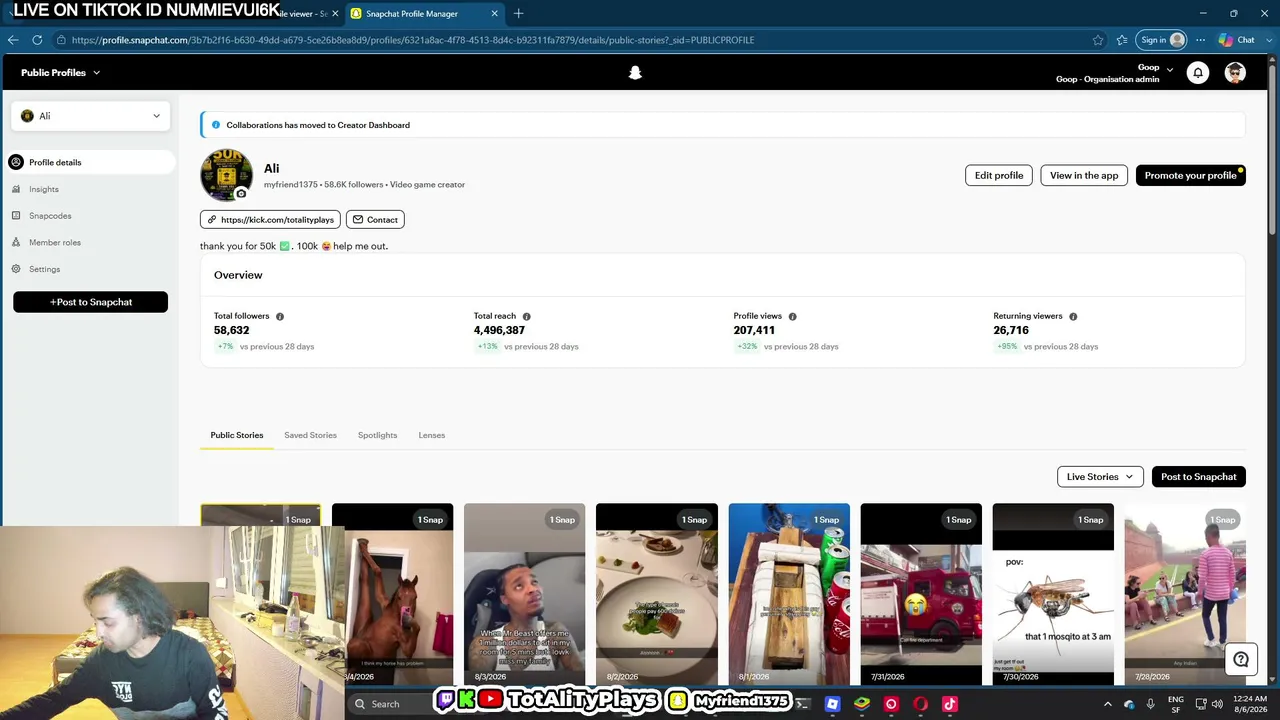
Task: Click the Snapchat ghost logo in the header
Action: 634,72
